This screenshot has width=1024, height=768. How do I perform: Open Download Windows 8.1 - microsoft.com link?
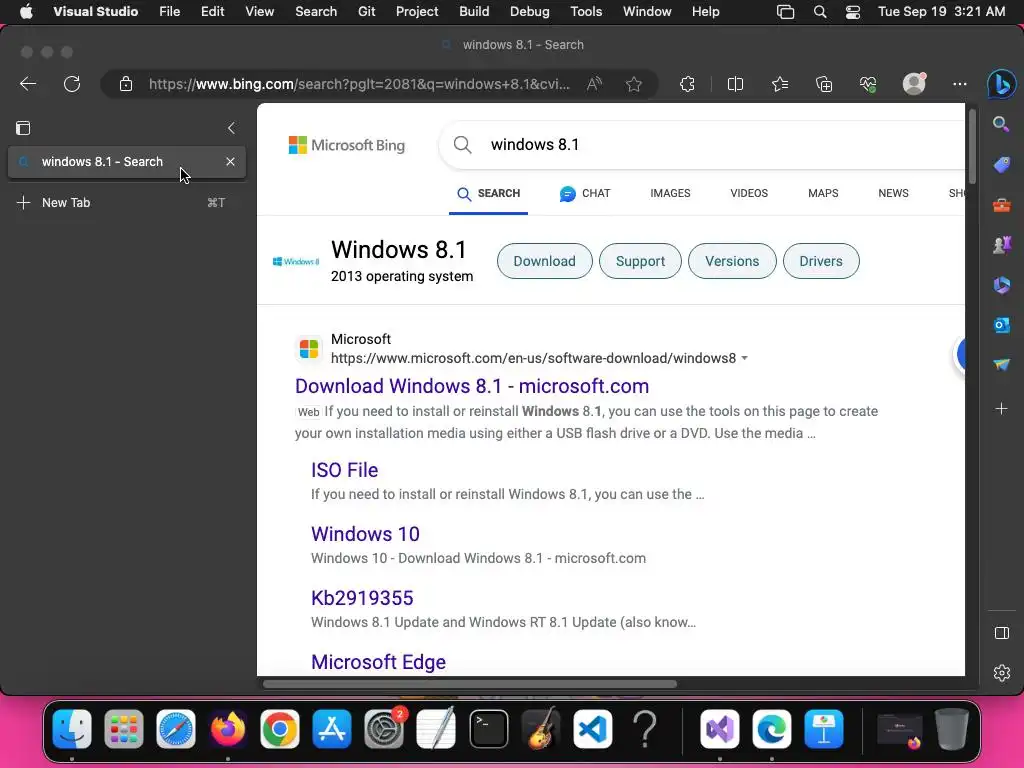(472, 386)
